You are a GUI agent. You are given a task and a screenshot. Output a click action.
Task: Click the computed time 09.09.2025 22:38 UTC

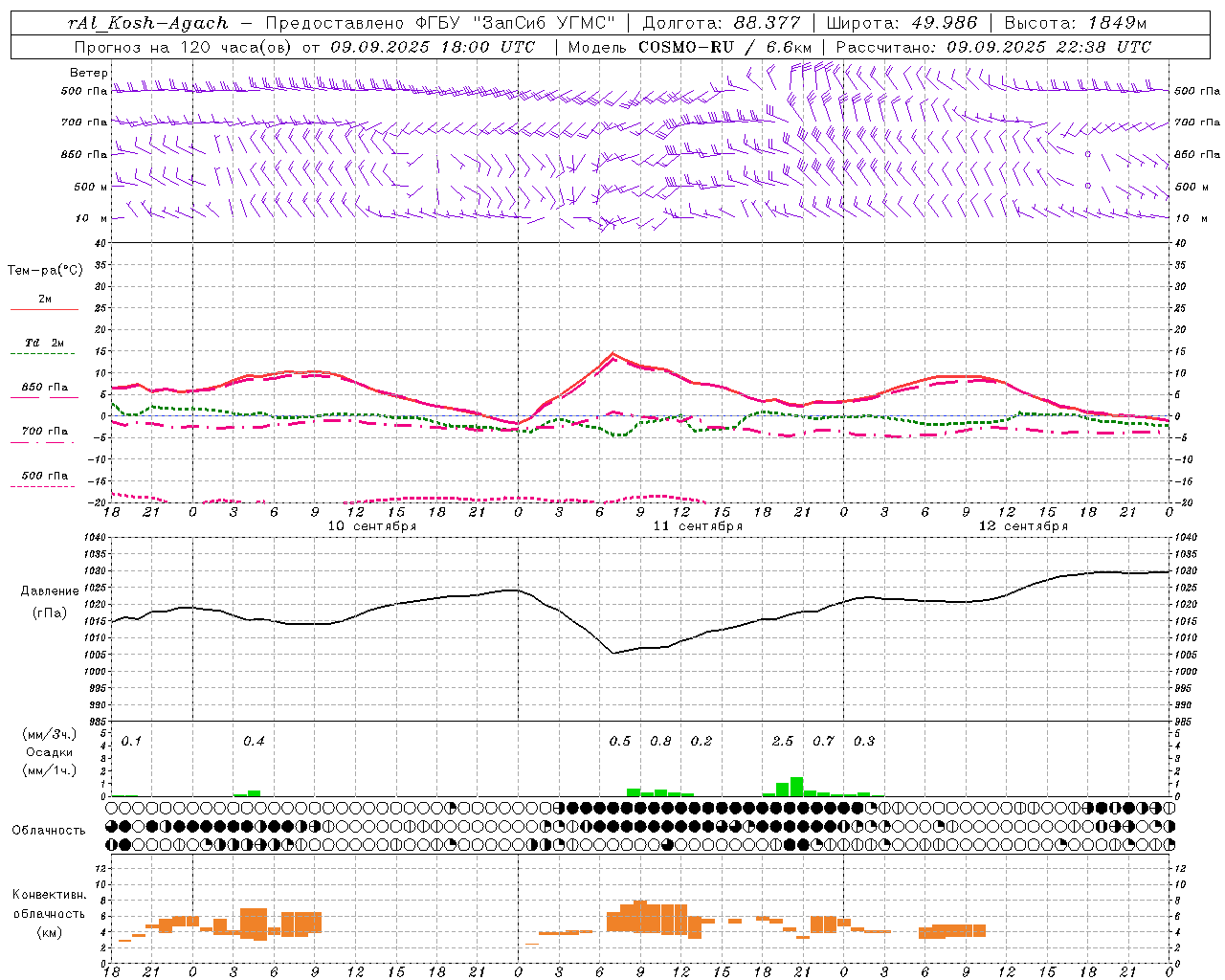[1049, 47]
